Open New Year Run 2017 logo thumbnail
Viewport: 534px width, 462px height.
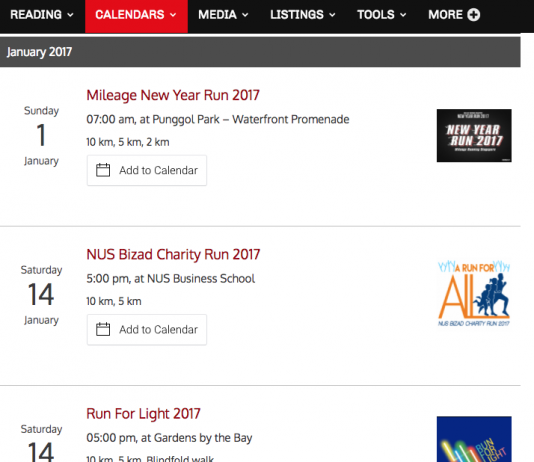click(474, 136)
